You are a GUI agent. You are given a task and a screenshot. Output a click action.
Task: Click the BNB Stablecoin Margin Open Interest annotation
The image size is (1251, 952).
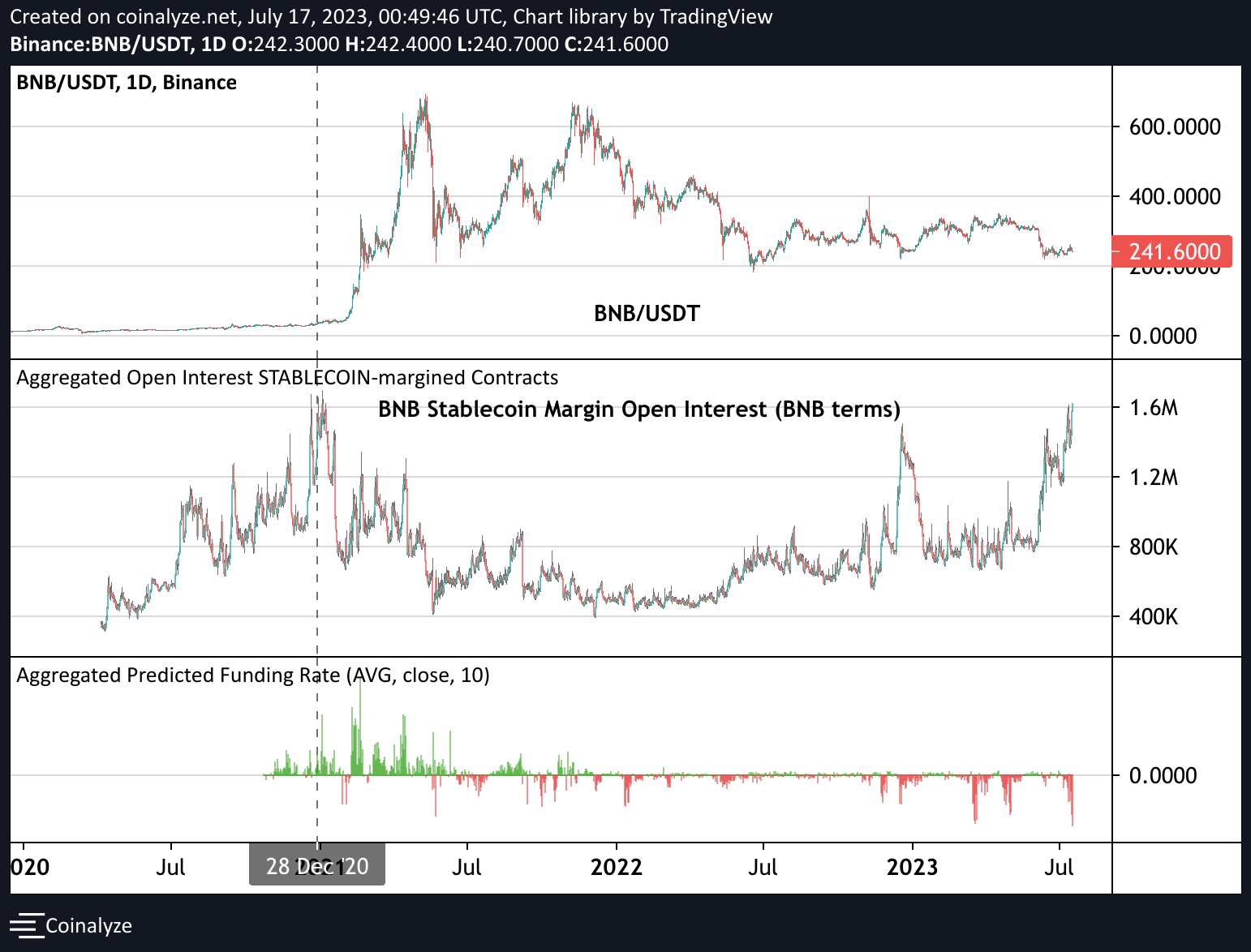[x=639, y=410]
